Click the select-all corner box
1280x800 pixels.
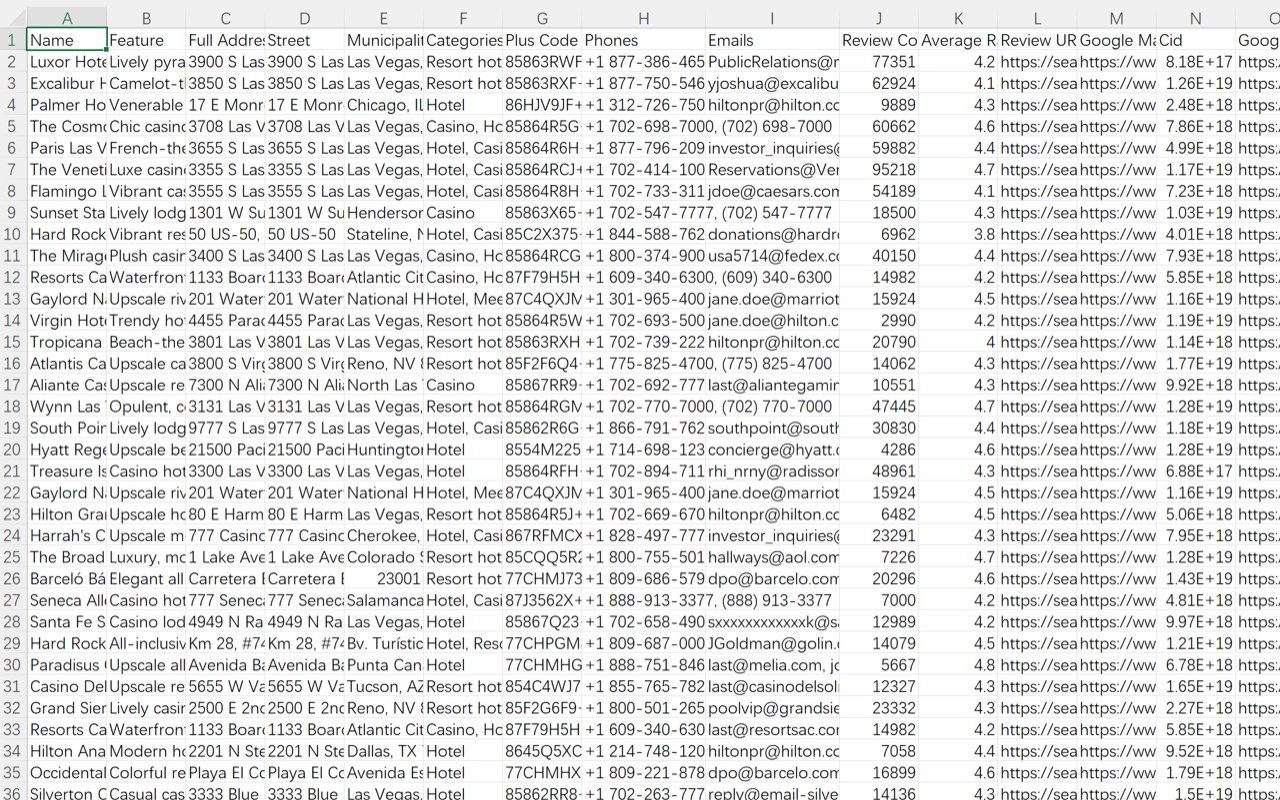click(13, 18)
